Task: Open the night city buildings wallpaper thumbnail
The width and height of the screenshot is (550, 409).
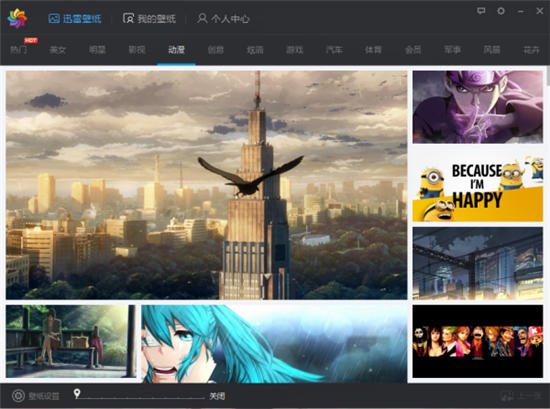Action: (x=478, y=263)
